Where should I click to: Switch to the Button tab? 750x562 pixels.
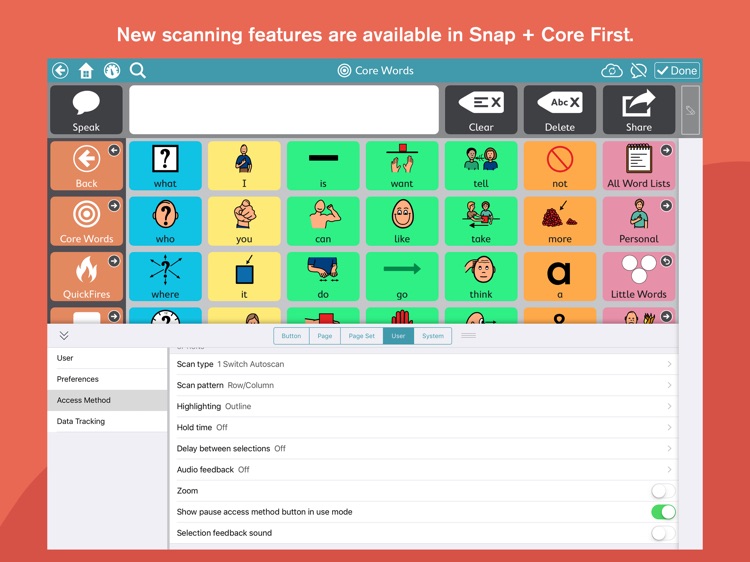tap(291, 336)
